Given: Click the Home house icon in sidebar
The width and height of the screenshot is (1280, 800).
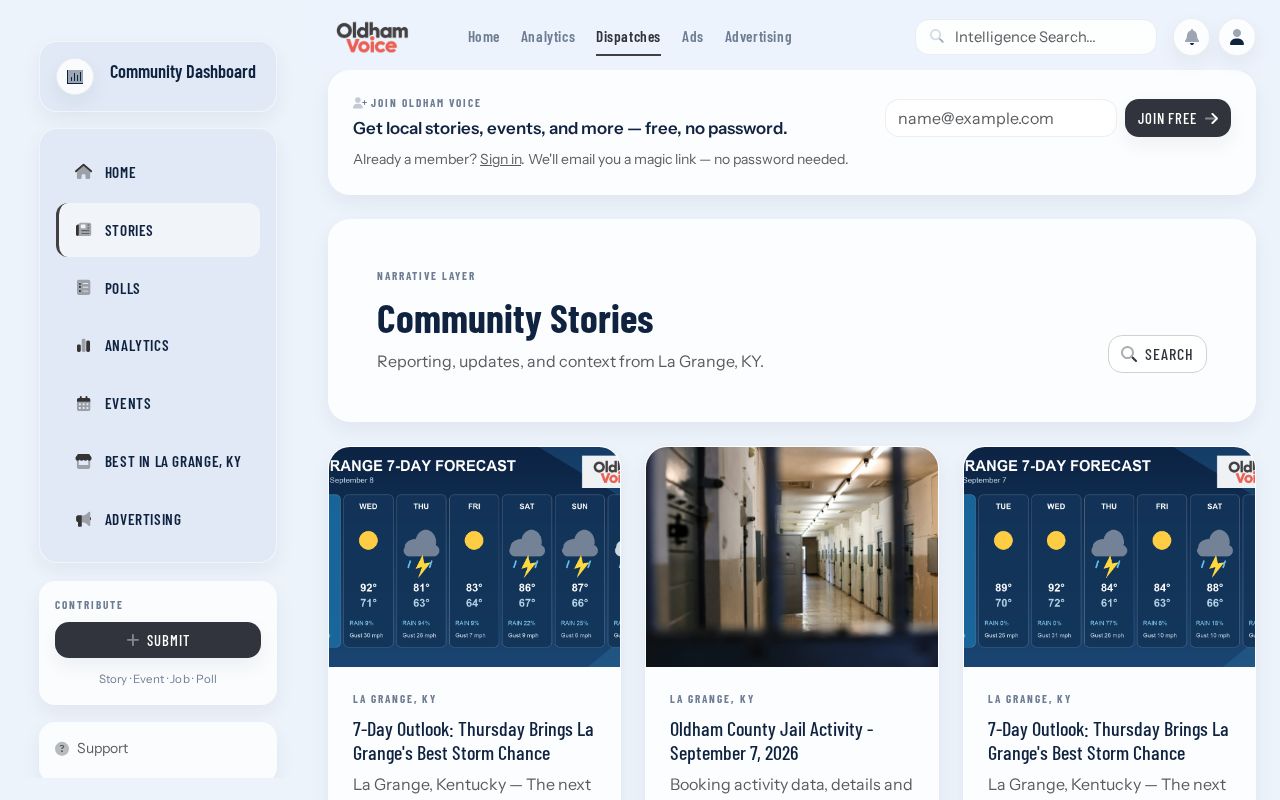Looking at the screenshot, I should pos(84,171).
